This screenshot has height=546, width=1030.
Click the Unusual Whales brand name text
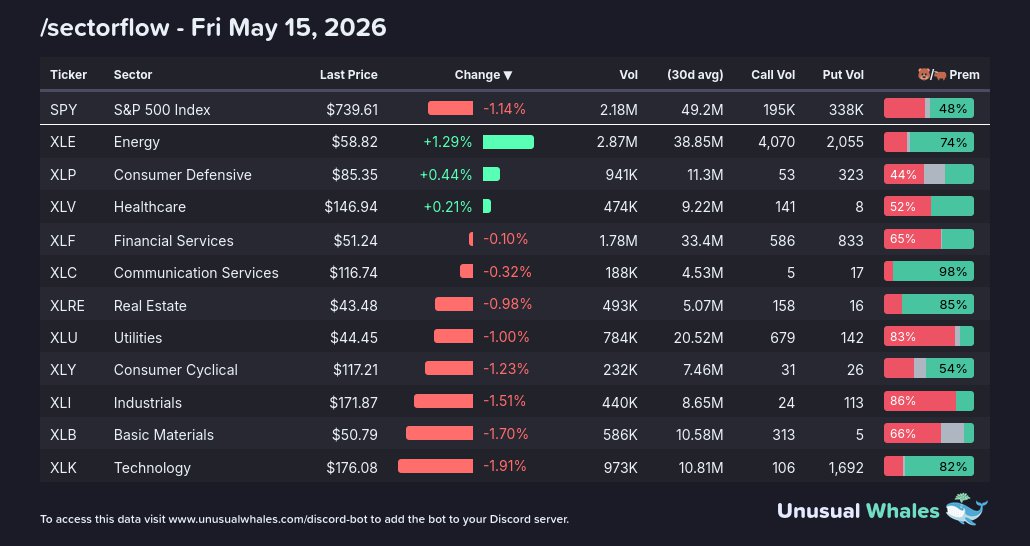(858, 511)
